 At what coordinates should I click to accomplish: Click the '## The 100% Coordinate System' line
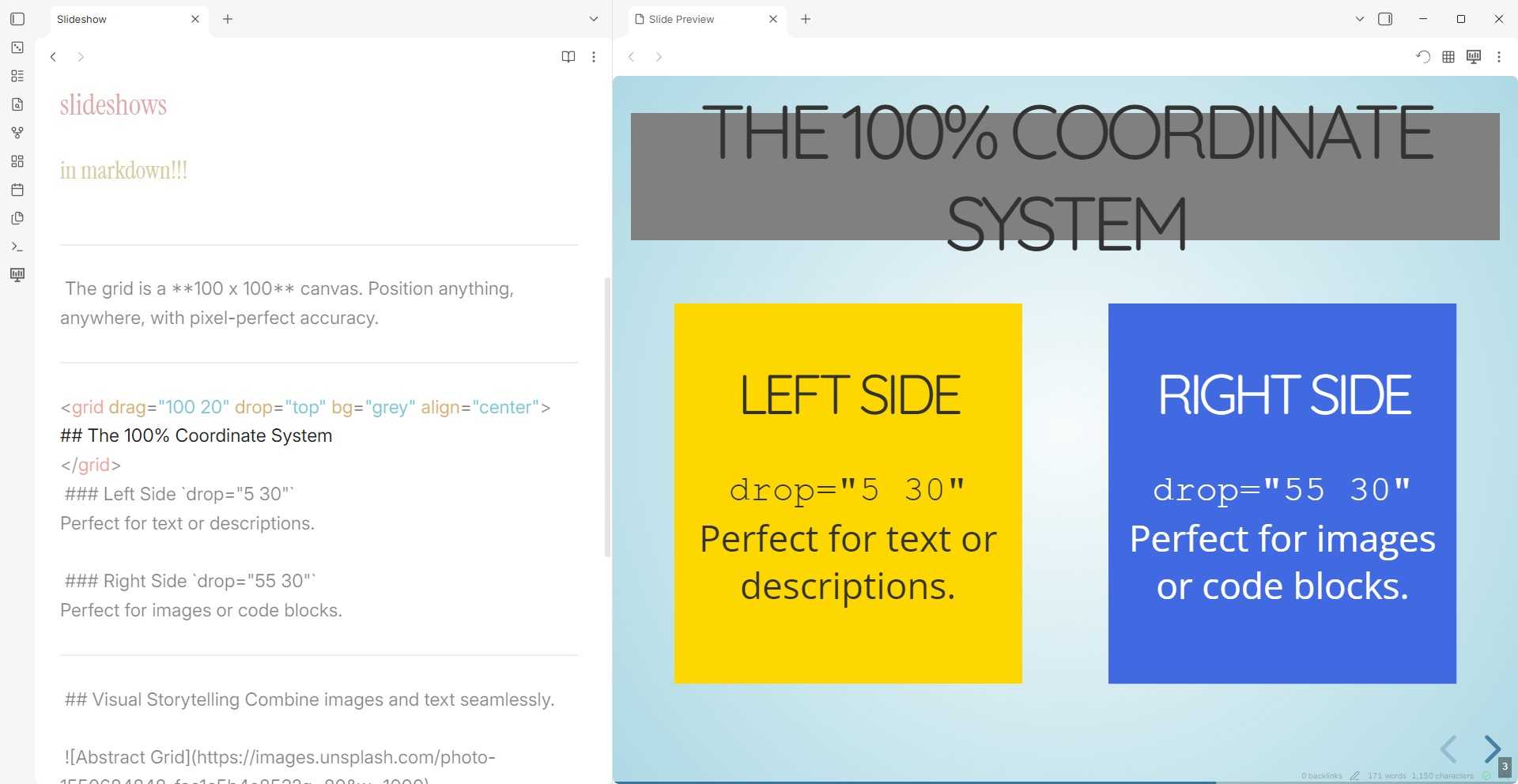point(196,435)
